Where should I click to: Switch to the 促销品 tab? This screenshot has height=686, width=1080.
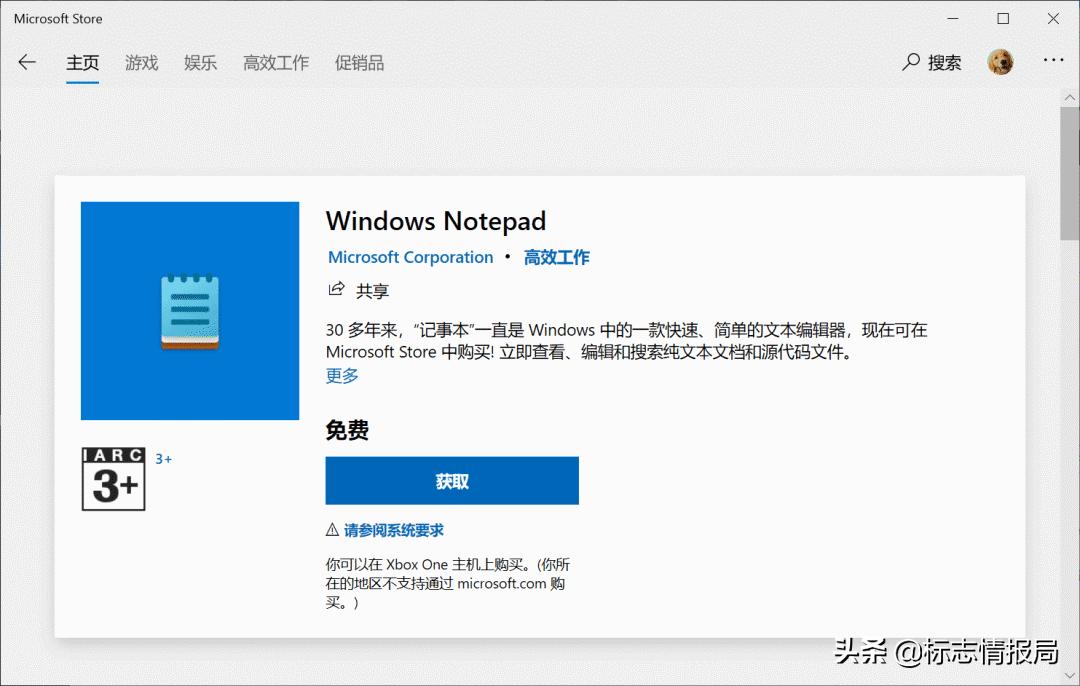(x=360, y=63)
